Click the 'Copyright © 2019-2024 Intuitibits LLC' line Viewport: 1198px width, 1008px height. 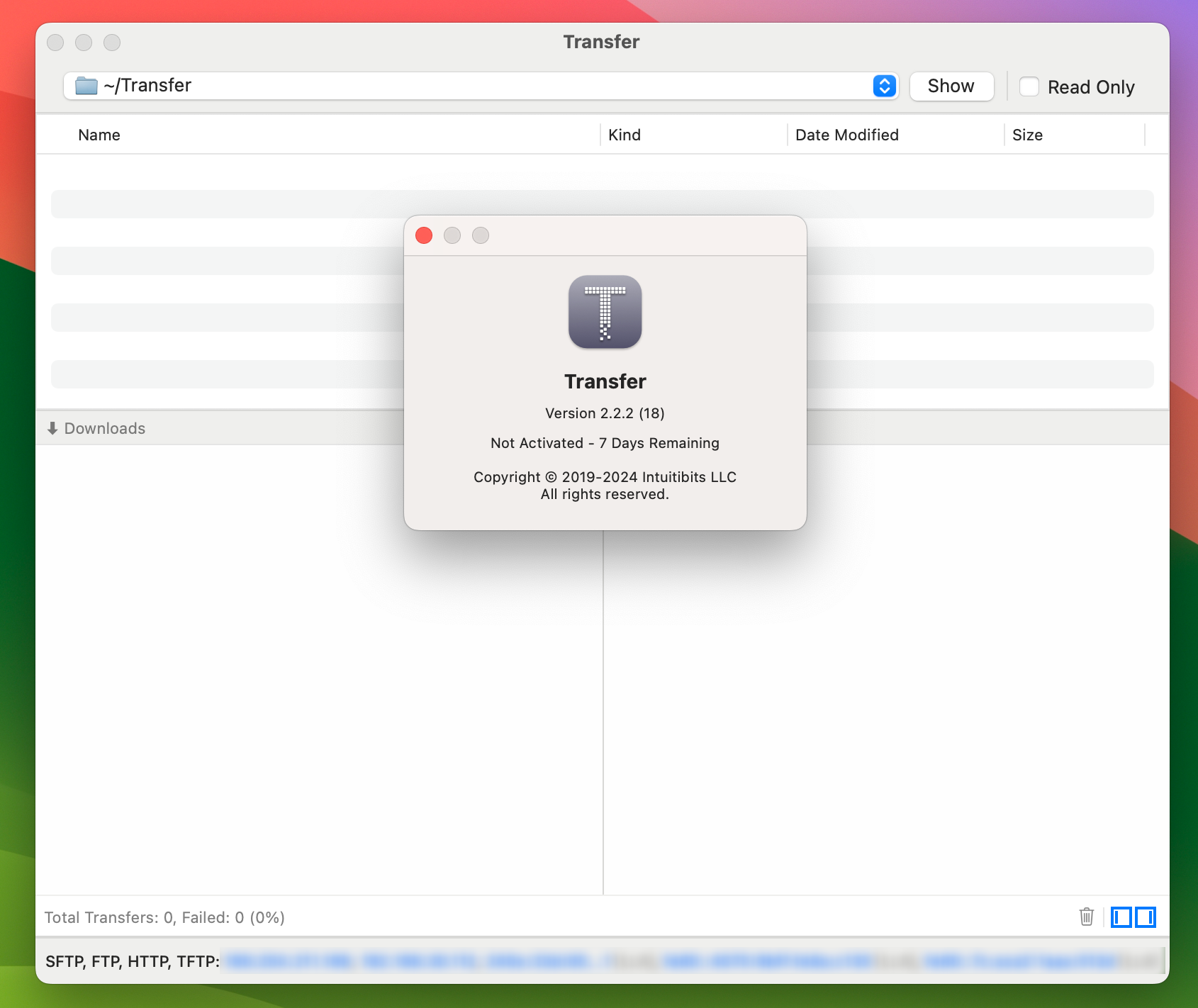(x=605, y=477)
